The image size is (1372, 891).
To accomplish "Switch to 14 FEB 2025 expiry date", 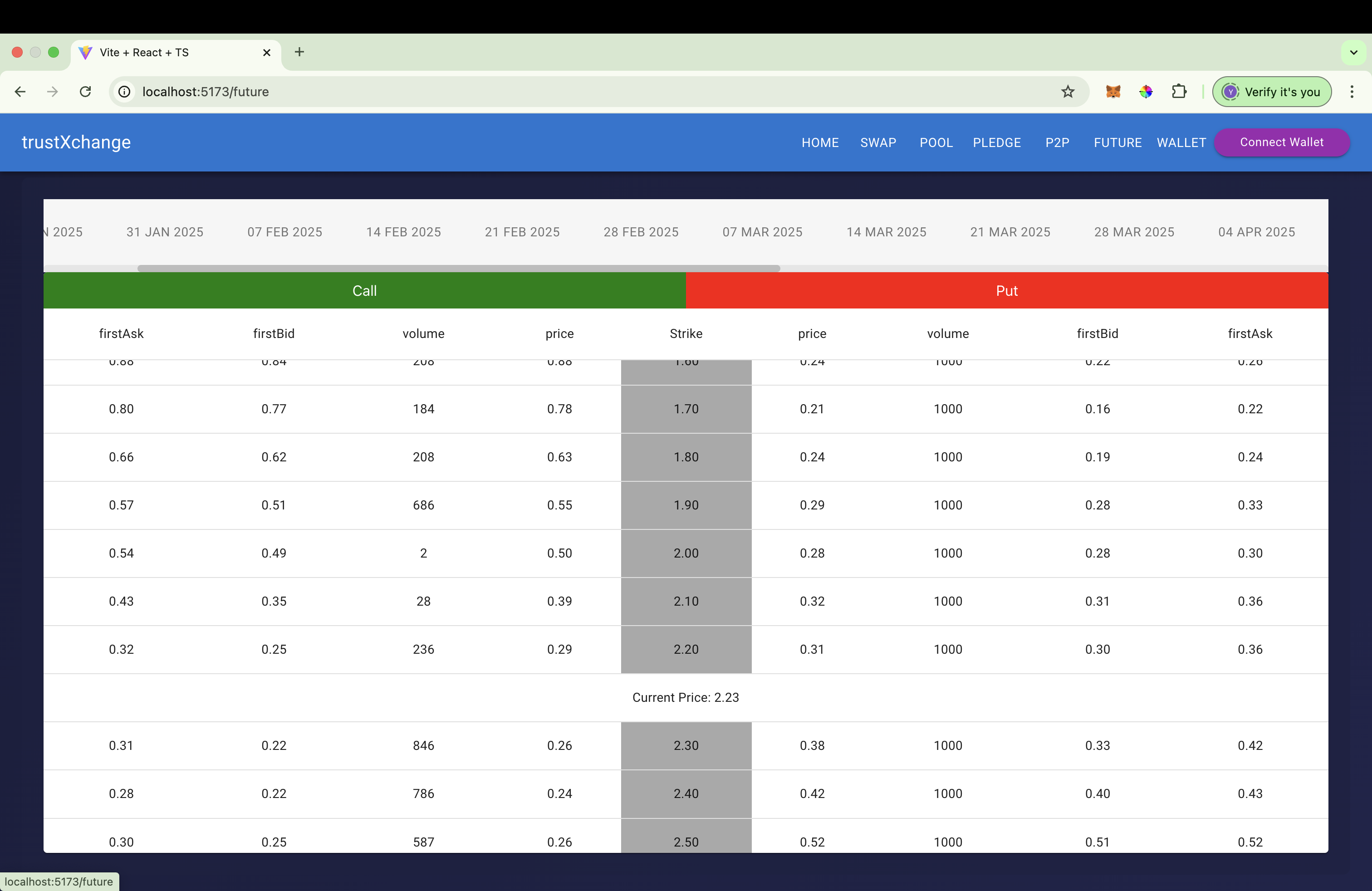I will pos(403,232).
